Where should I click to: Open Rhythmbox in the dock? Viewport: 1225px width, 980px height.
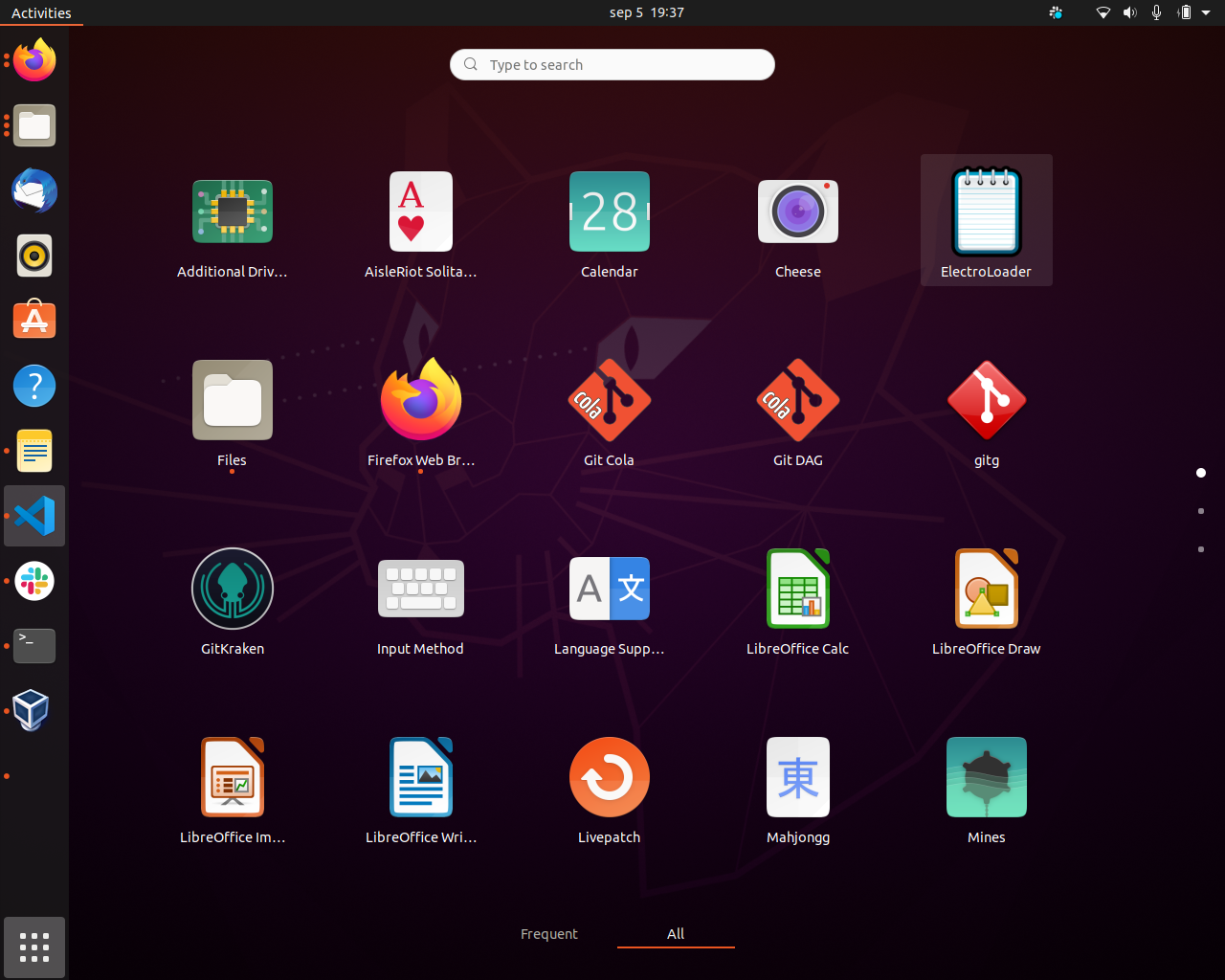coord(34,256)
